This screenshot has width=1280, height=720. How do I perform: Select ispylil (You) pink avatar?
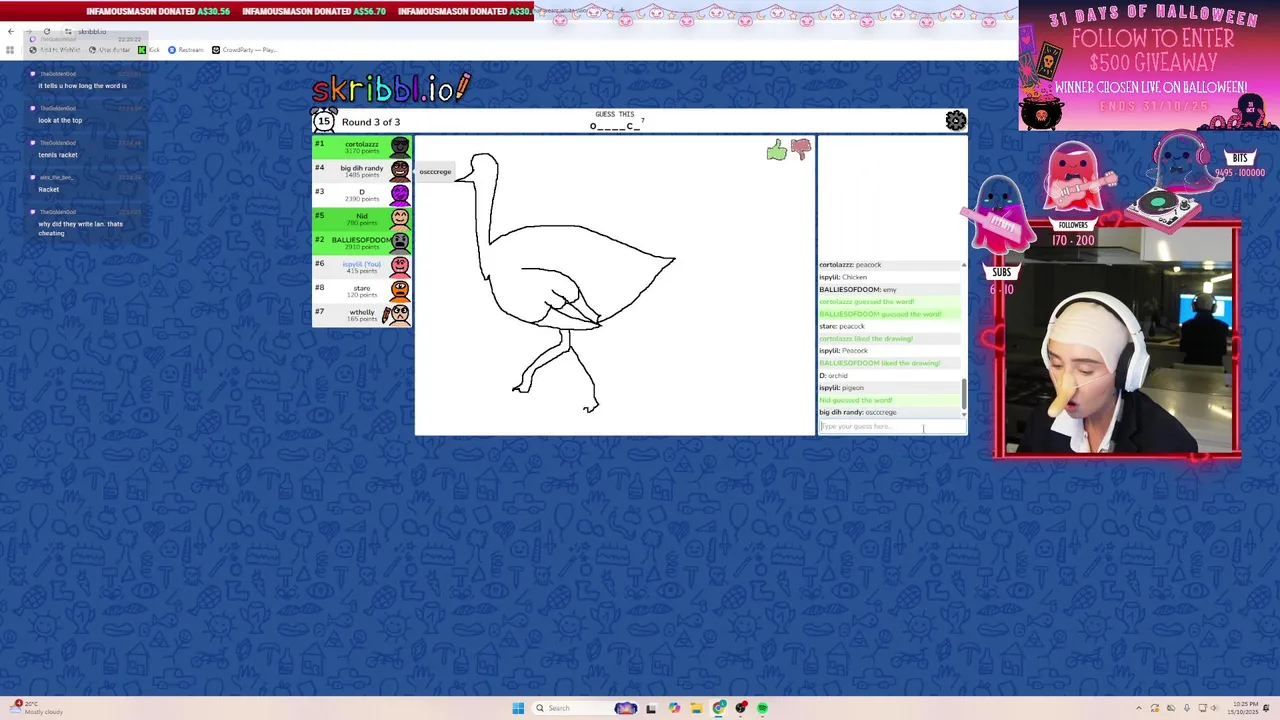click(399, 267)
